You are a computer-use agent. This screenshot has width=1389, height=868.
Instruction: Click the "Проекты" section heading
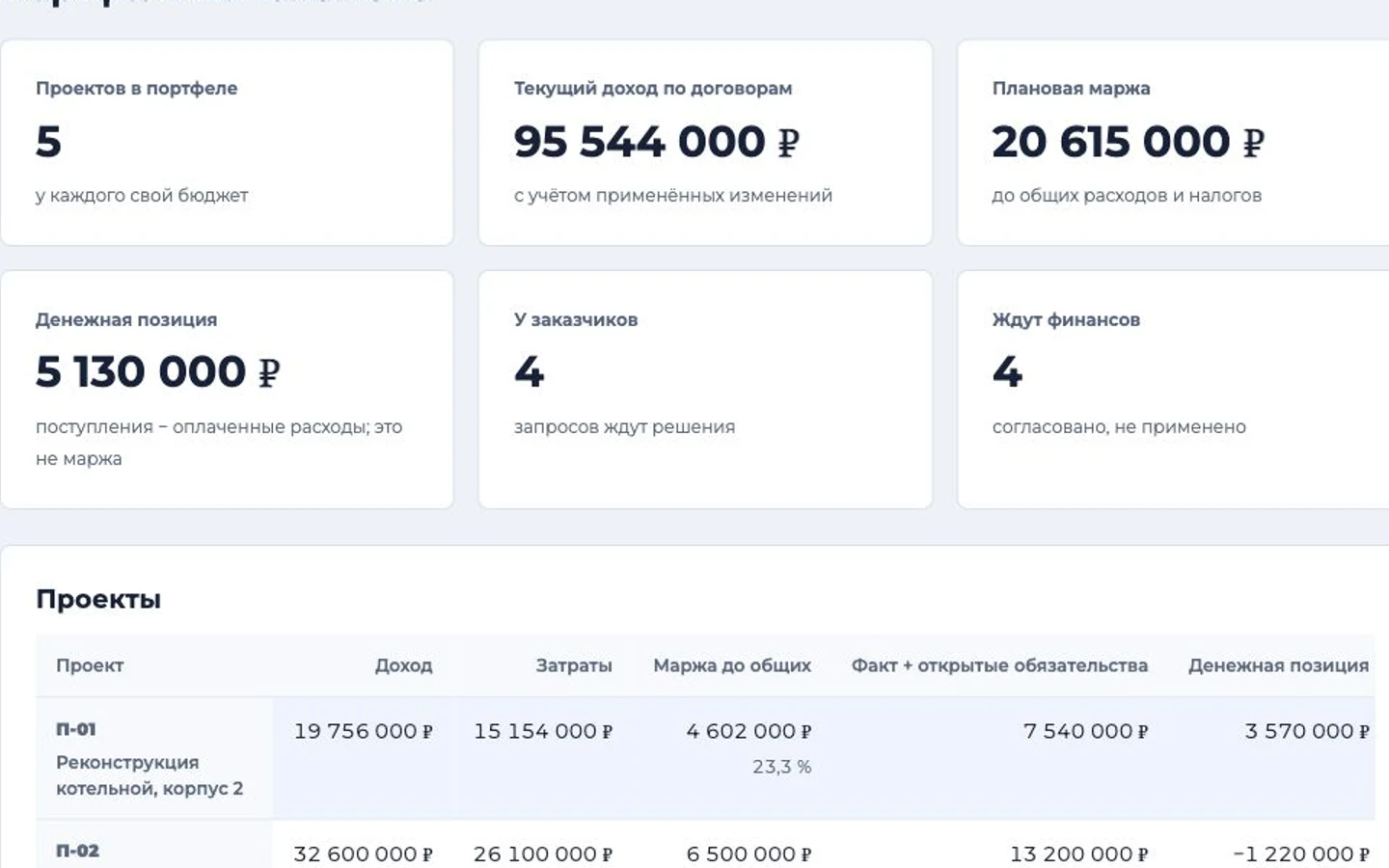[x=98, y=600]
